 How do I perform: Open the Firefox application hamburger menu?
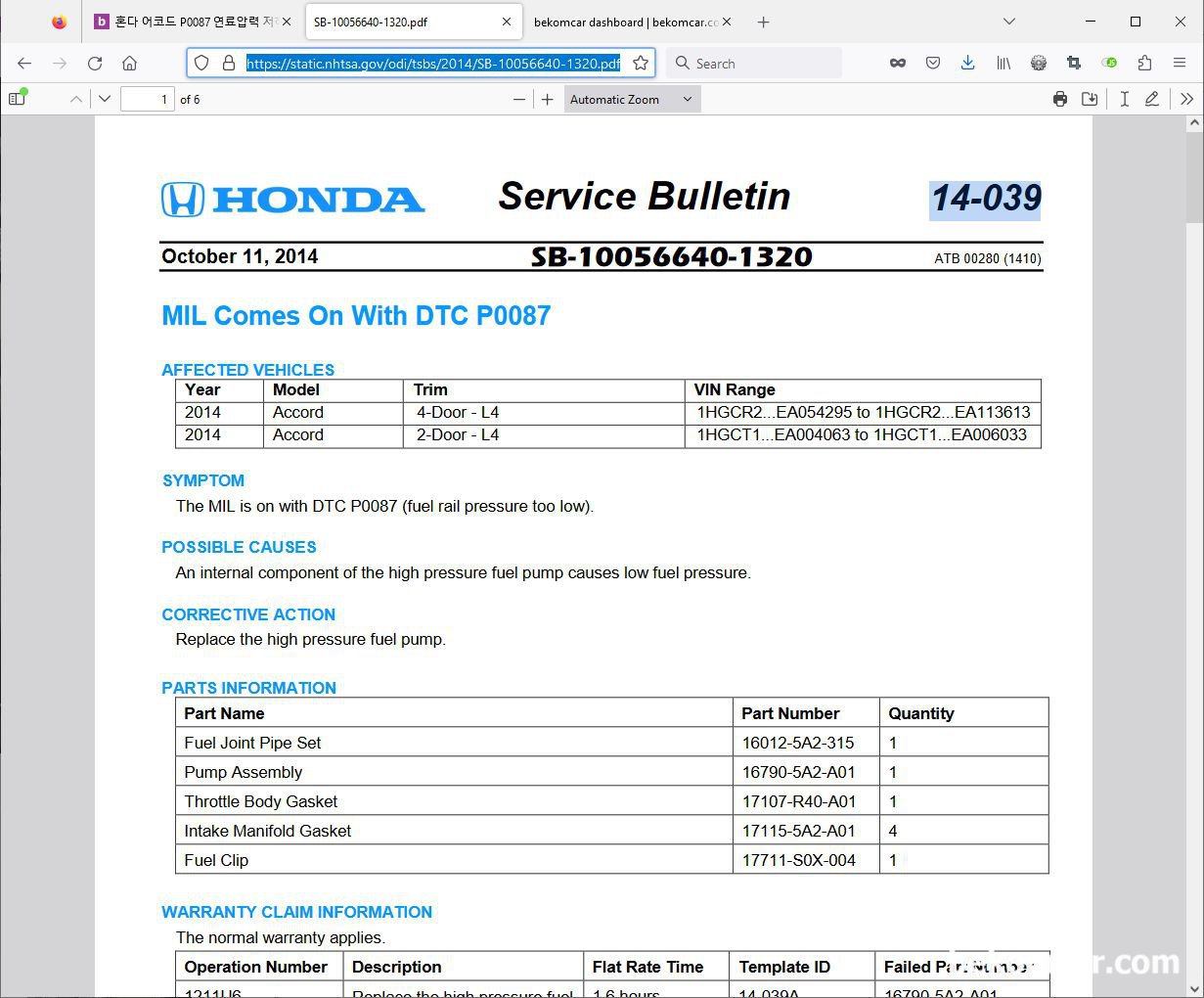click(x=1180, y=63)
